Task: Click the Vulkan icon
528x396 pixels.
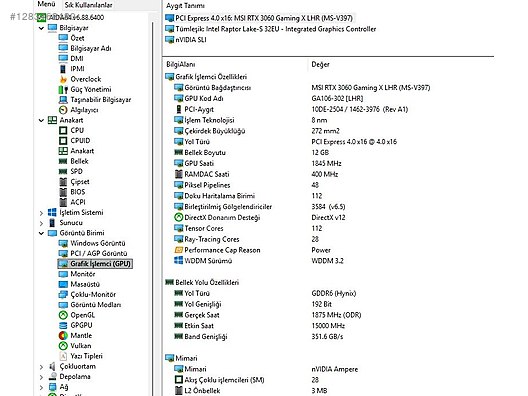Action: tap(63, 346)
